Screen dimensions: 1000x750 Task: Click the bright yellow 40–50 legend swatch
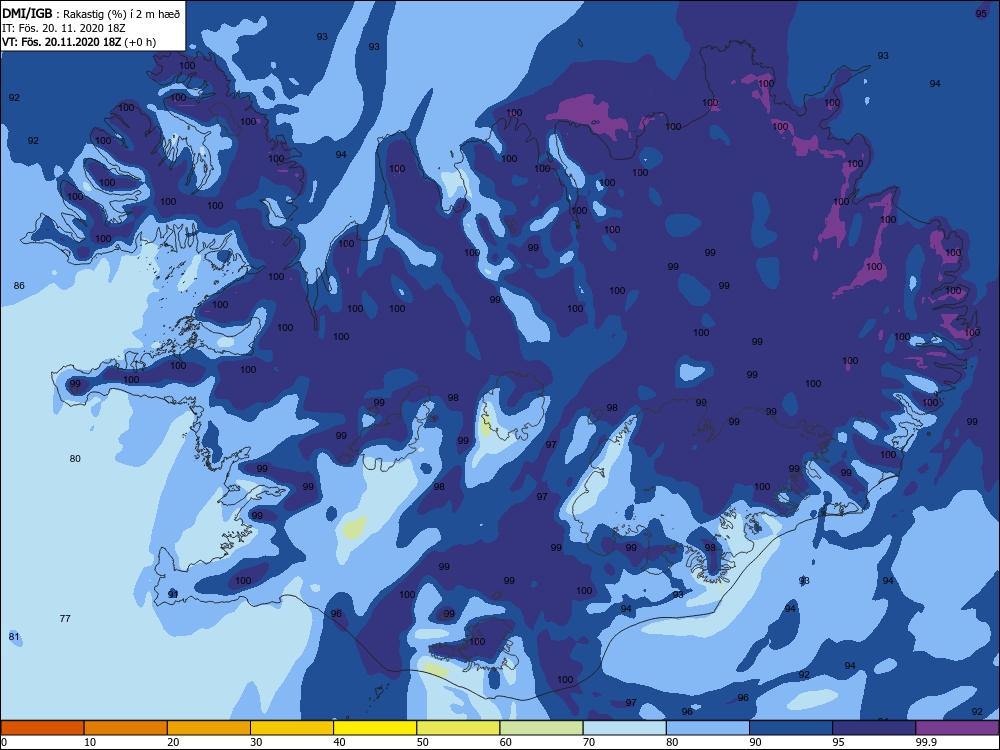point(375,728)
